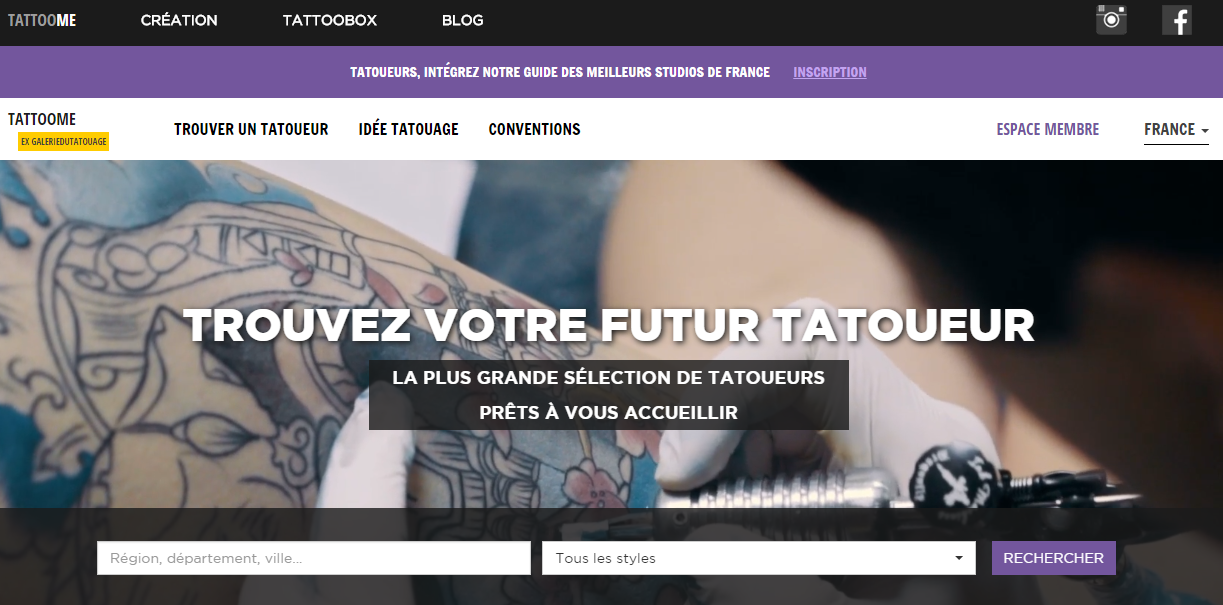Click the TROUVEZ VOTRE FUTUR TATOUEUR headline
Screen dimensions: 1223x605
pyautogui.click(x=609, y=325)
